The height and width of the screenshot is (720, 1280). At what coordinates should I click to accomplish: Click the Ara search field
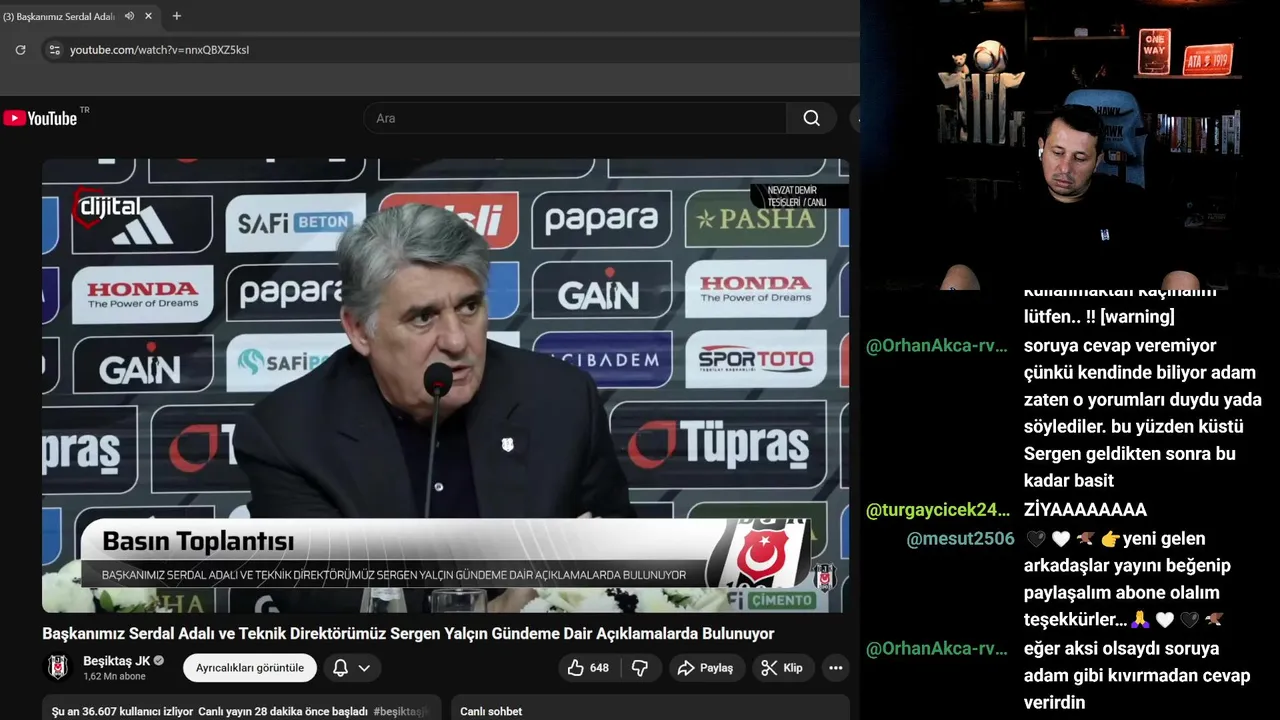(x=575, y=118)
